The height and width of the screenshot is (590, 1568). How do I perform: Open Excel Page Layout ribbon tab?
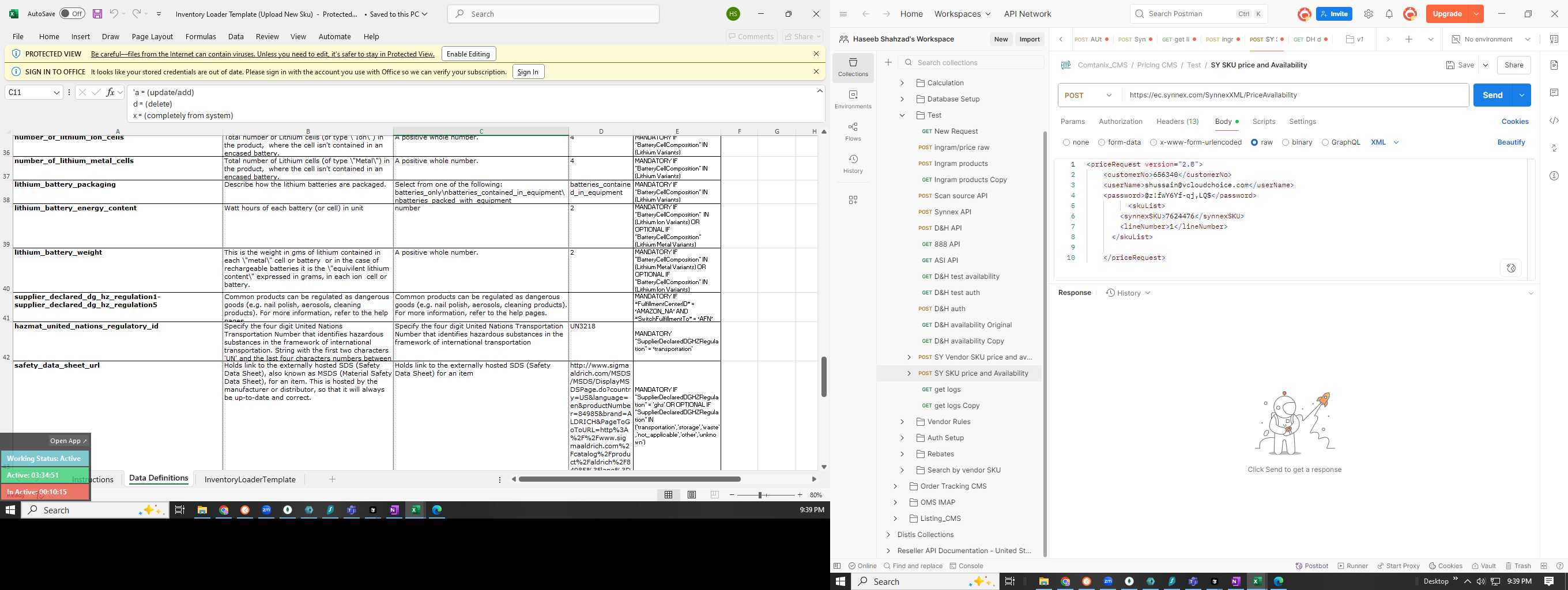point(152,36)
